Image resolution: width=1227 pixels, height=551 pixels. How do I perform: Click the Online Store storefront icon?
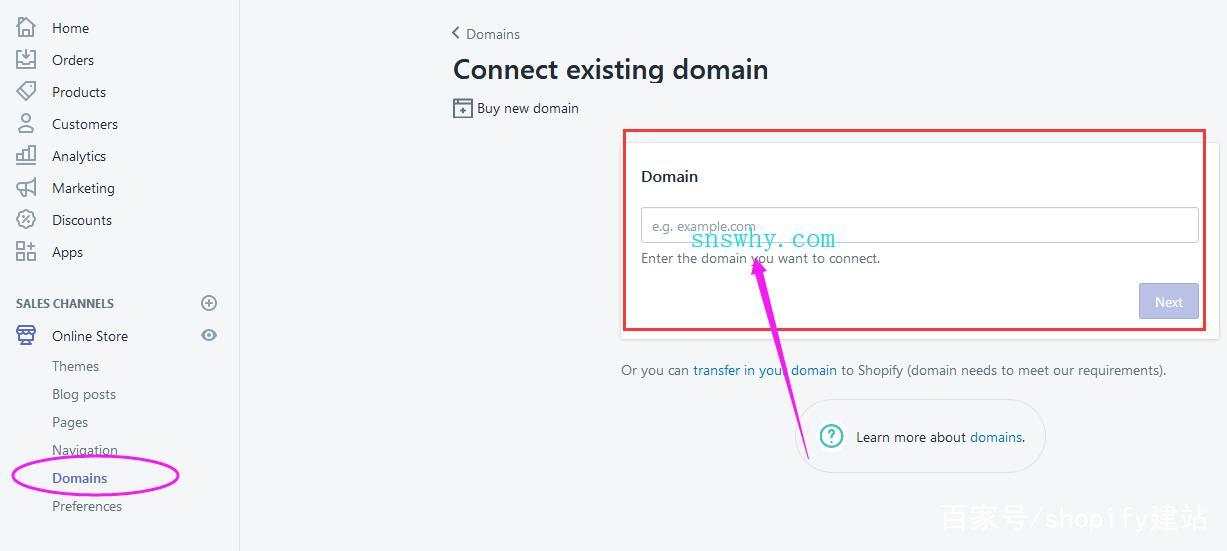point(26,336)
